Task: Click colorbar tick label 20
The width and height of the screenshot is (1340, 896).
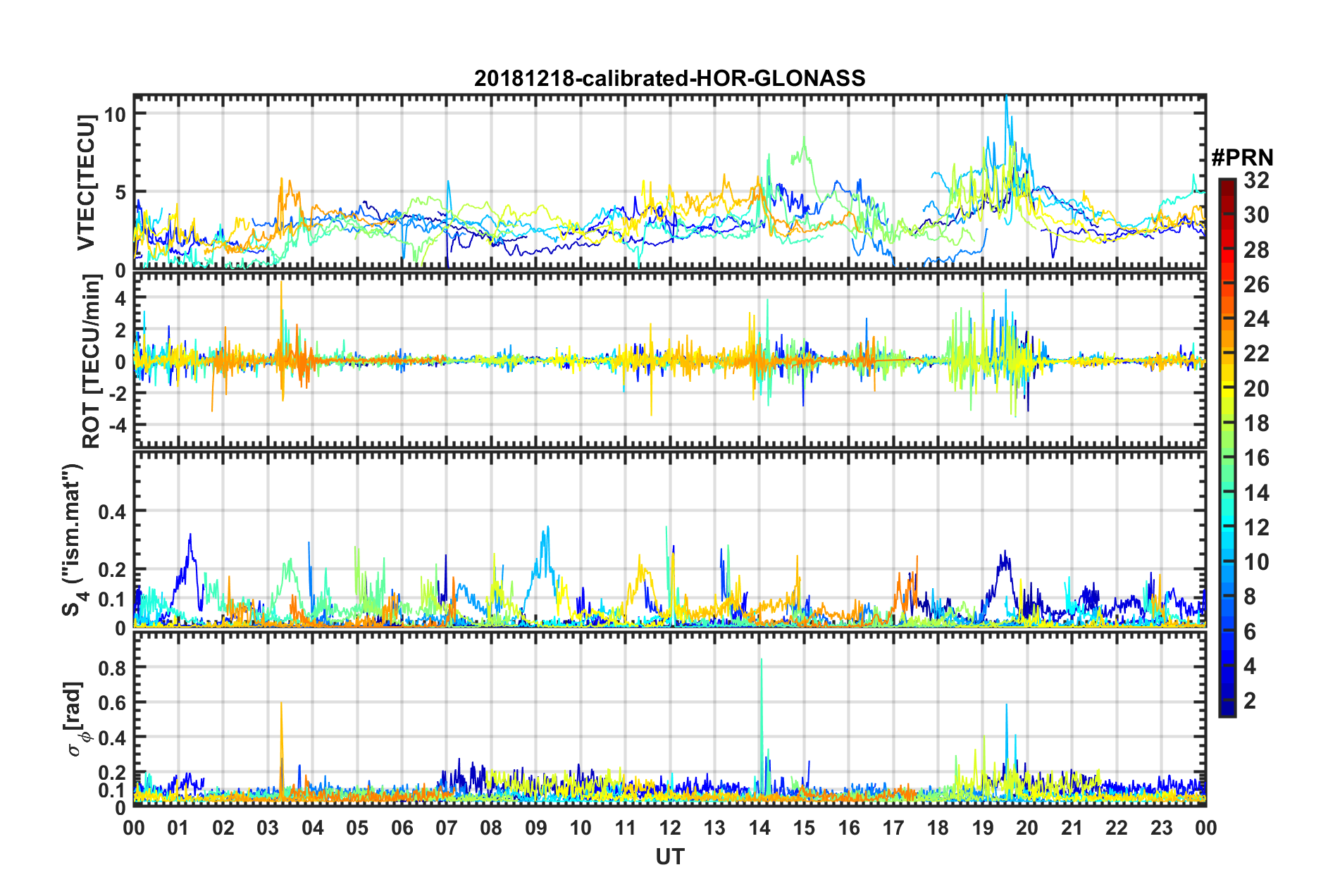Action: (x=1256, y=388)
